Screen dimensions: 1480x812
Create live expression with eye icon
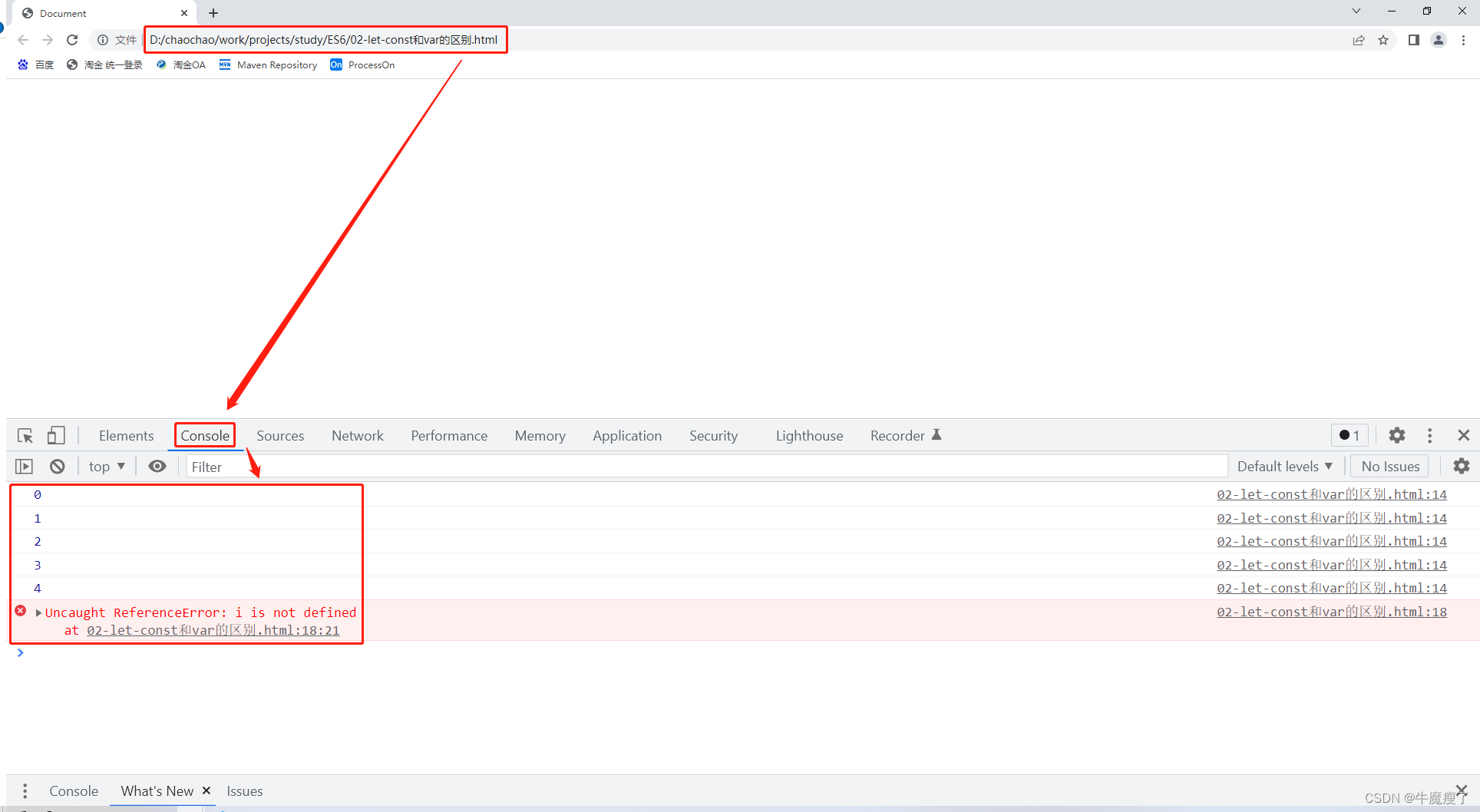157,467
